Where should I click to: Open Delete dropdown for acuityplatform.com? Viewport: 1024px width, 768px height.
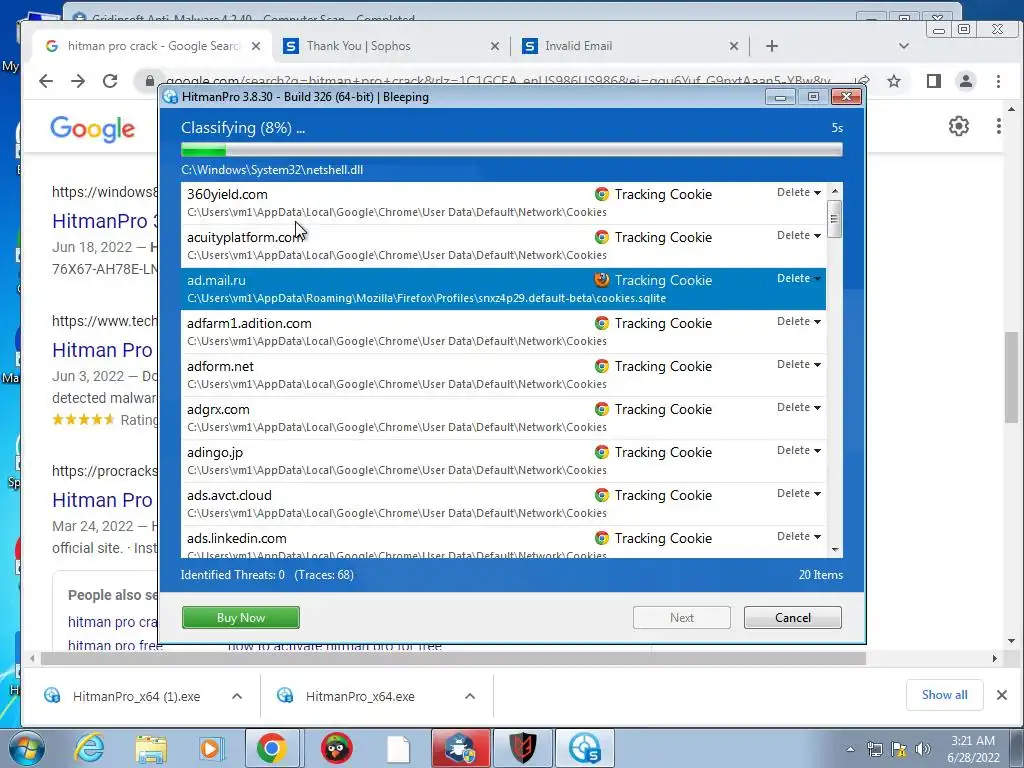pyautogui.click(x=799, y=236)
